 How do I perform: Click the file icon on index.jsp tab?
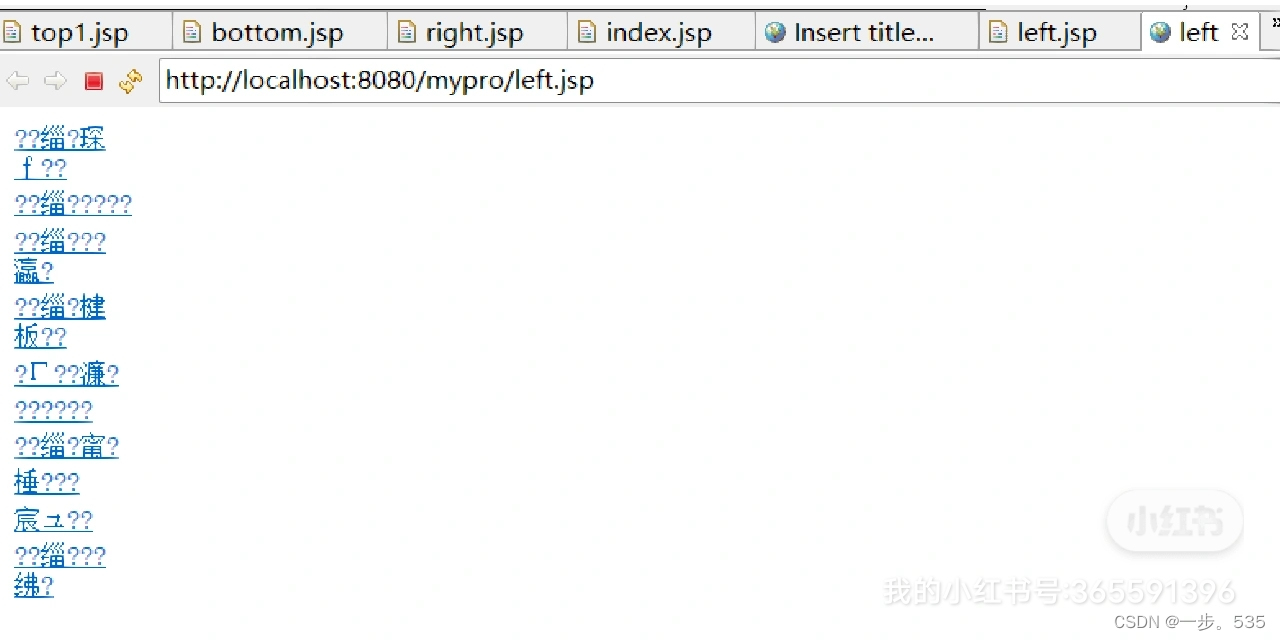(x=588, y=32)
